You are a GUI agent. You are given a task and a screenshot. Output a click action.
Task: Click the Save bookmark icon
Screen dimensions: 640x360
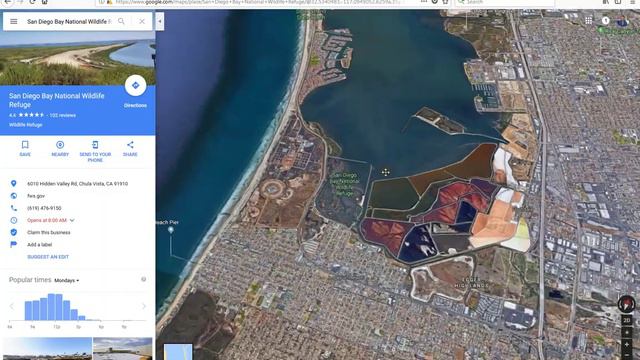[25, 144]
